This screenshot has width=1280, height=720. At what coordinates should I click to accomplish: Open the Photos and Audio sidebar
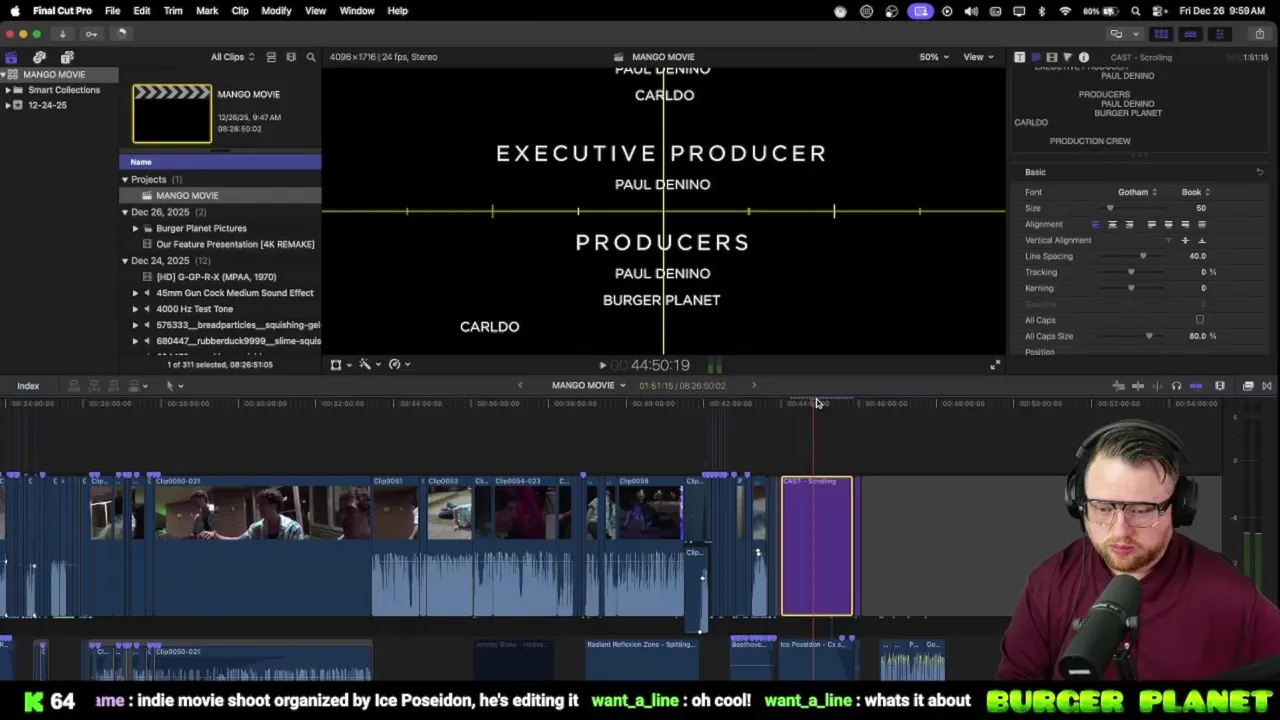click(39, 57)
